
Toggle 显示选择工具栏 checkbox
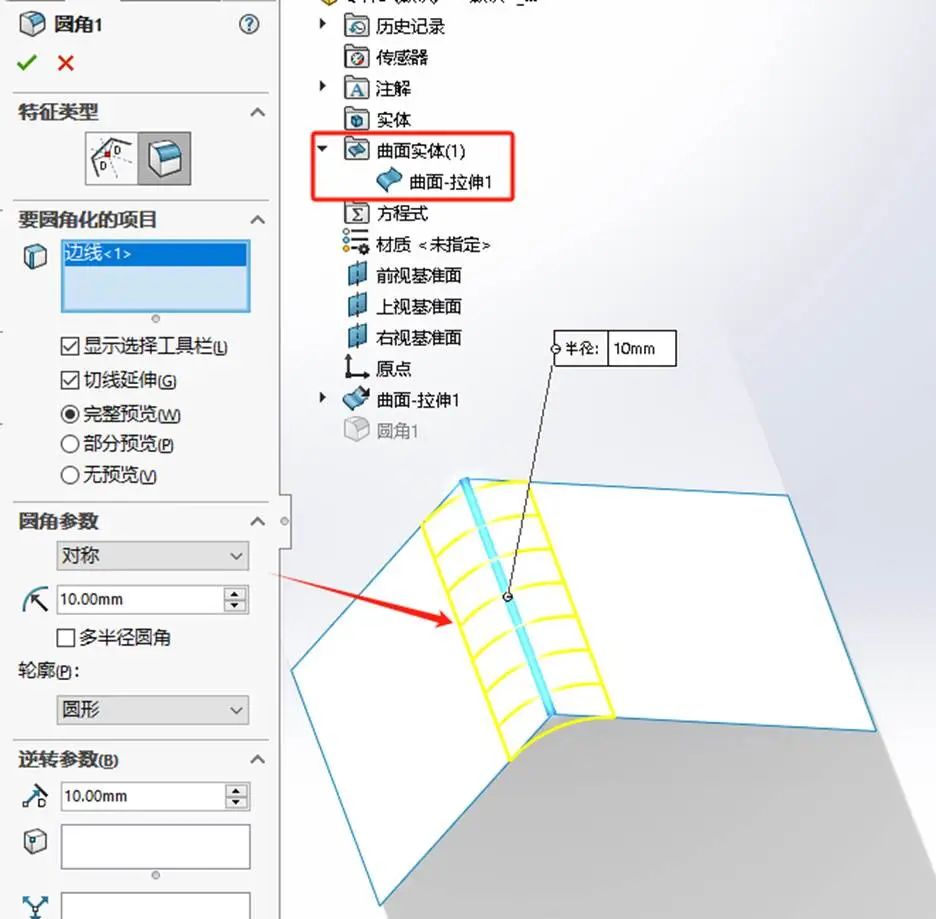[x=70, y=346]
